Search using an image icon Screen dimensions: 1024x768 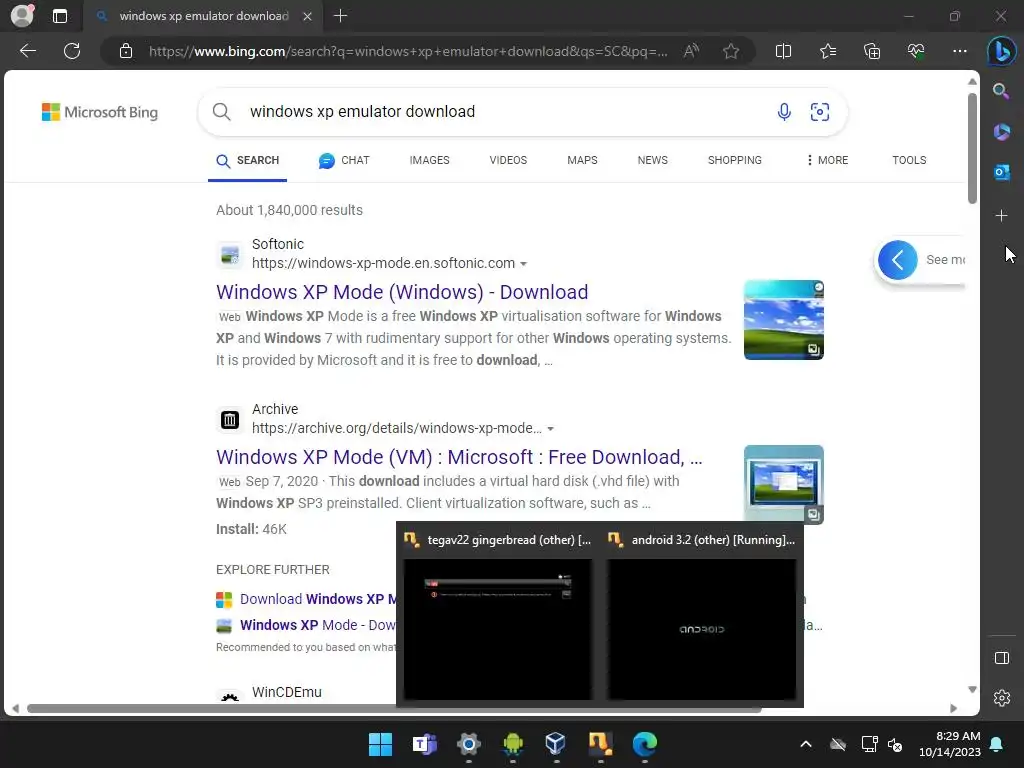click(820, 112)
